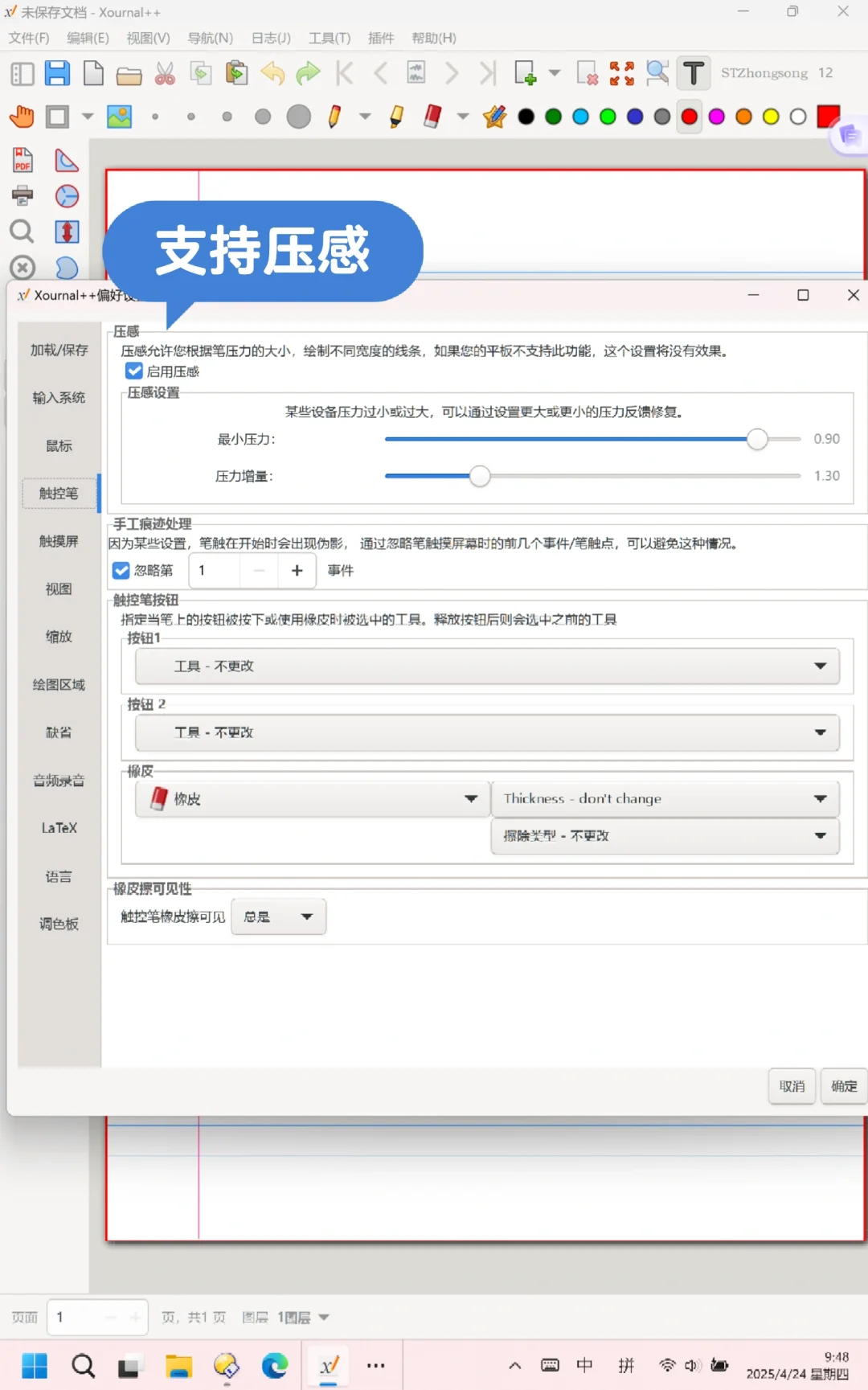Select the cut scissors icon
Screen dimensions: 868x1390
(165, 73)
